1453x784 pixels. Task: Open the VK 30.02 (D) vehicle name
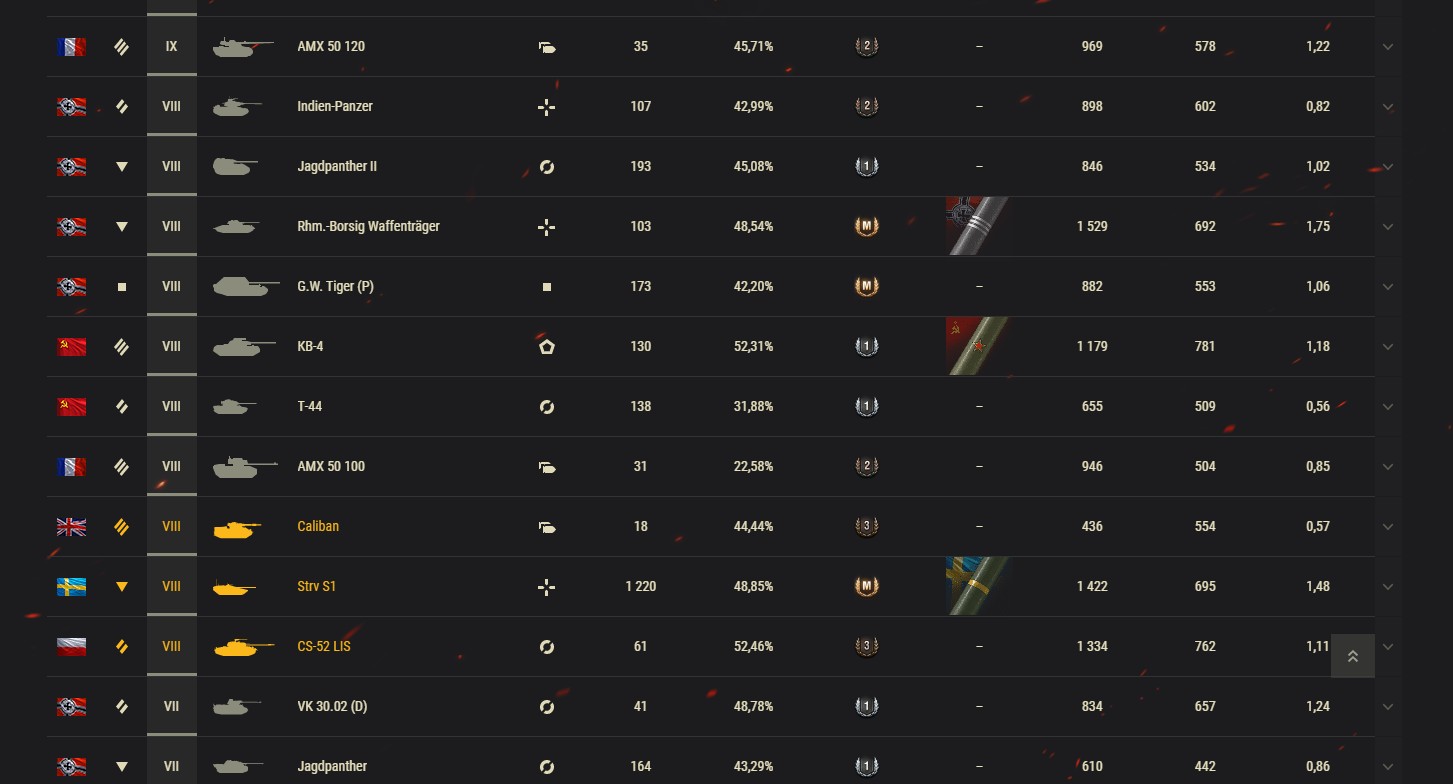point(332,707)
